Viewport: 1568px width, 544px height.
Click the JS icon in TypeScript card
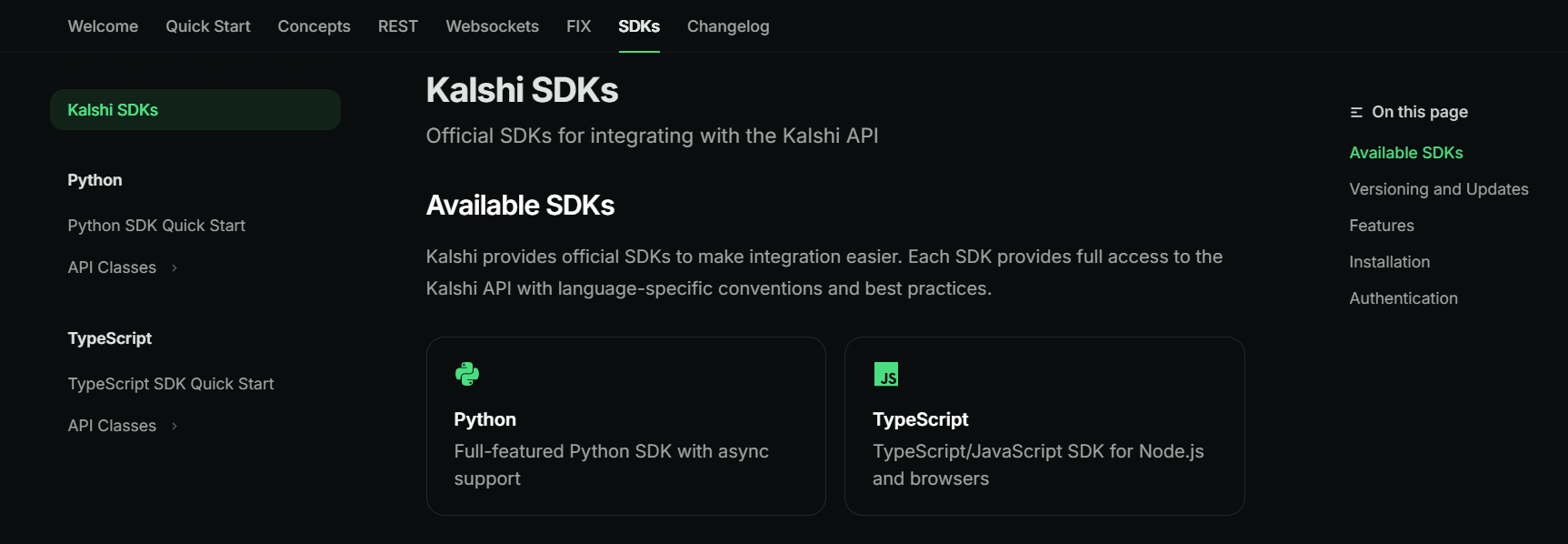click(885, 374)
